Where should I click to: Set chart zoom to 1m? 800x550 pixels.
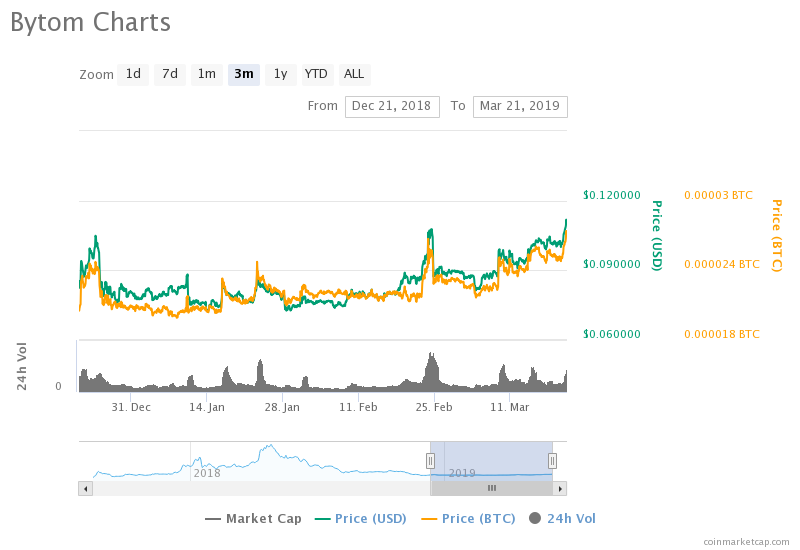coord(207,74)
